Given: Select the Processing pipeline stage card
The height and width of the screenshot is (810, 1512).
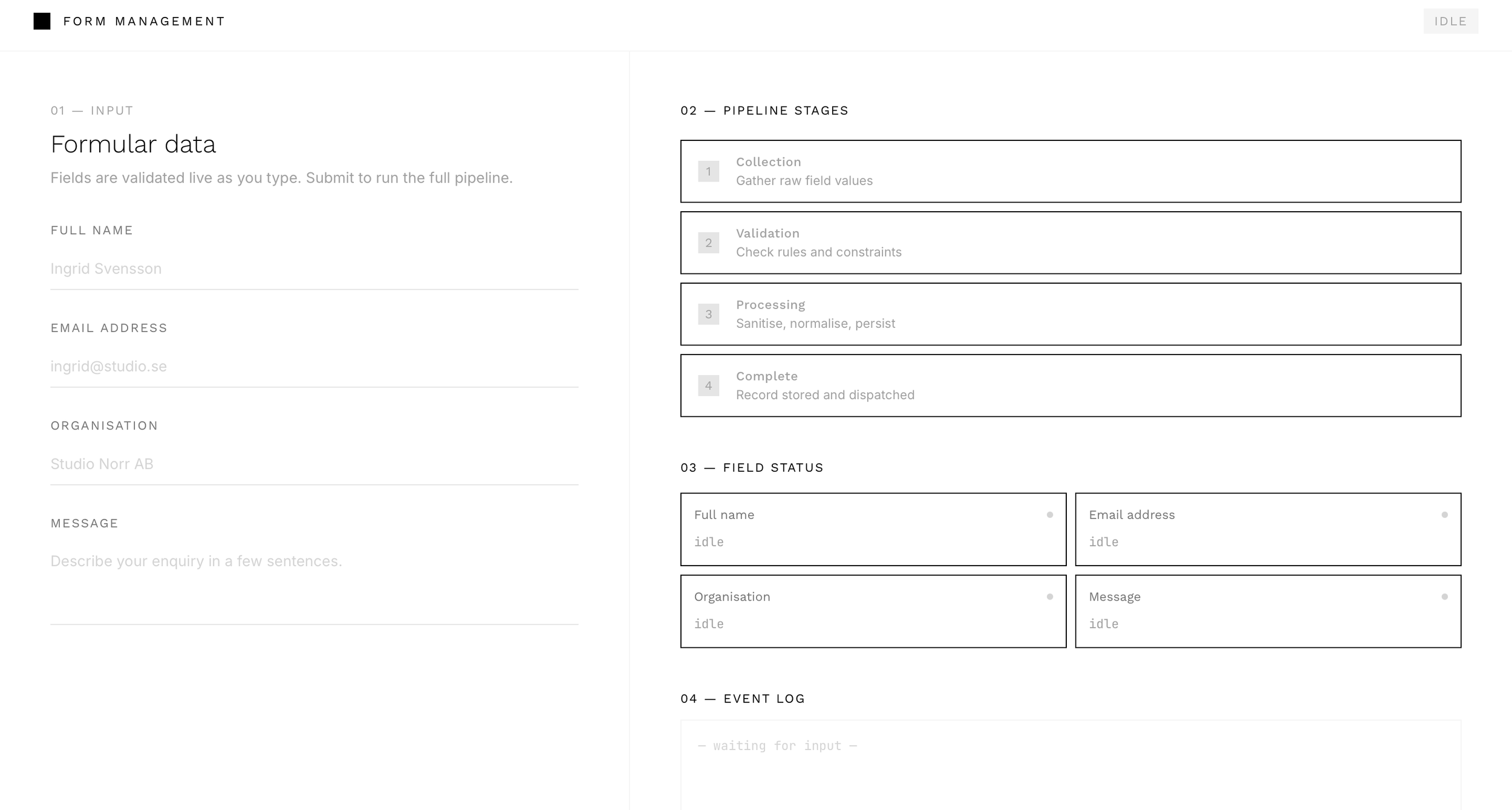Looking at the screenshot, I should (1070, 314).
